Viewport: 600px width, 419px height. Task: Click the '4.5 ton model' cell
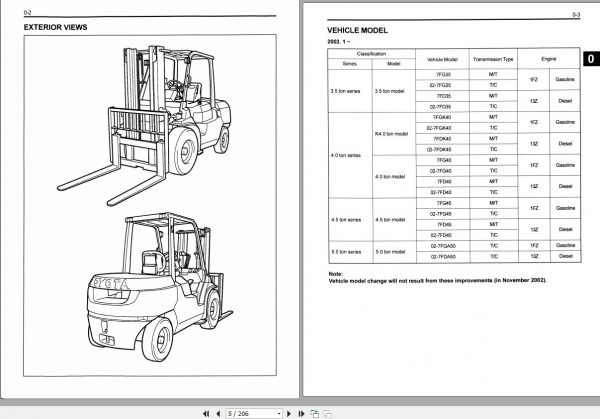[x=394, y=220]
